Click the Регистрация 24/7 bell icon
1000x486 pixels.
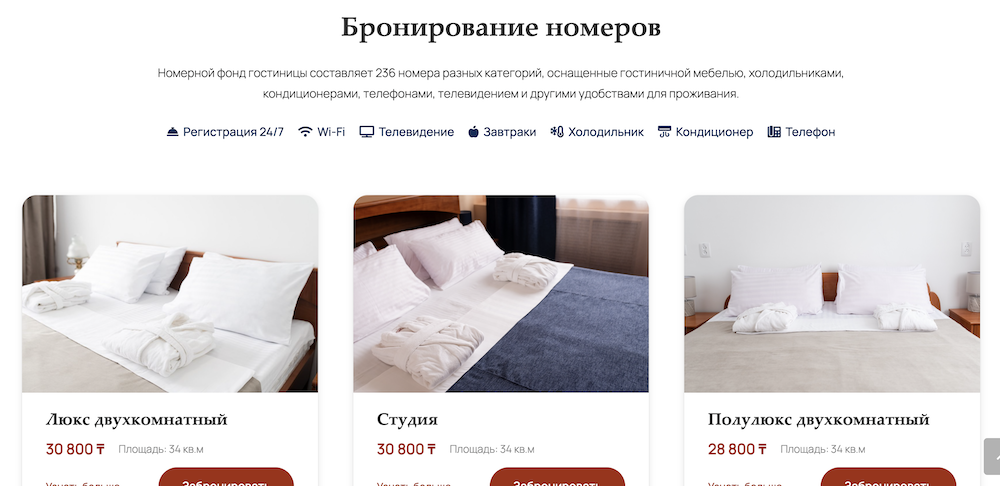click(x=172, y=132)
